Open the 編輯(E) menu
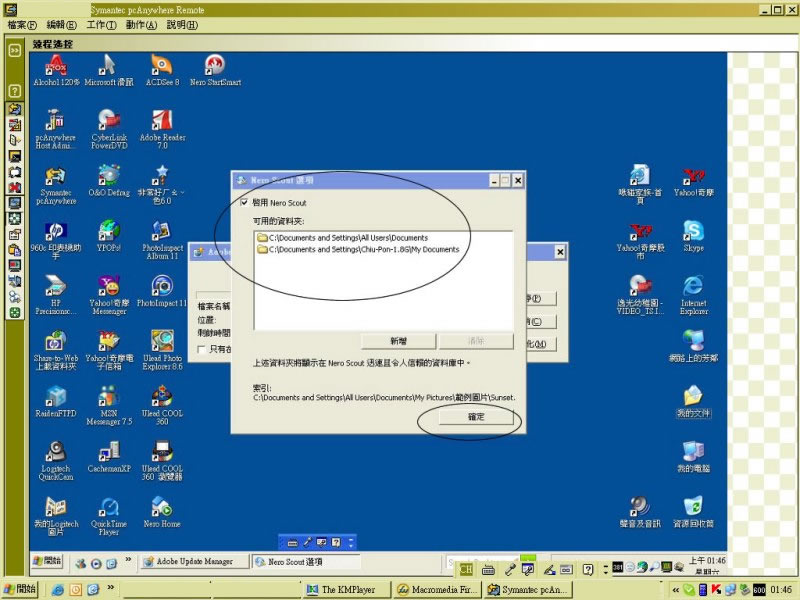This screenshot has width=800, height=600. pyautogui.click(x=61, y=25)
